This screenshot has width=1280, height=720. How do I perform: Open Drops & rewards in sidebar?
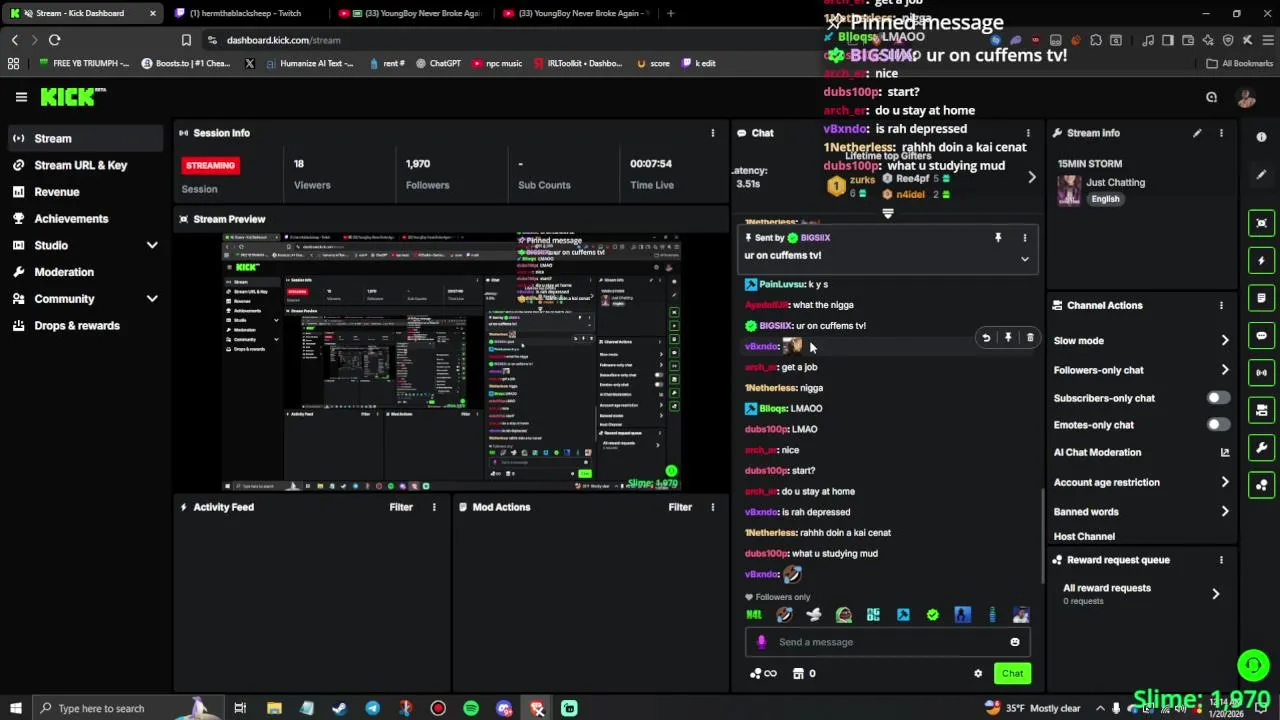[77, 326]
